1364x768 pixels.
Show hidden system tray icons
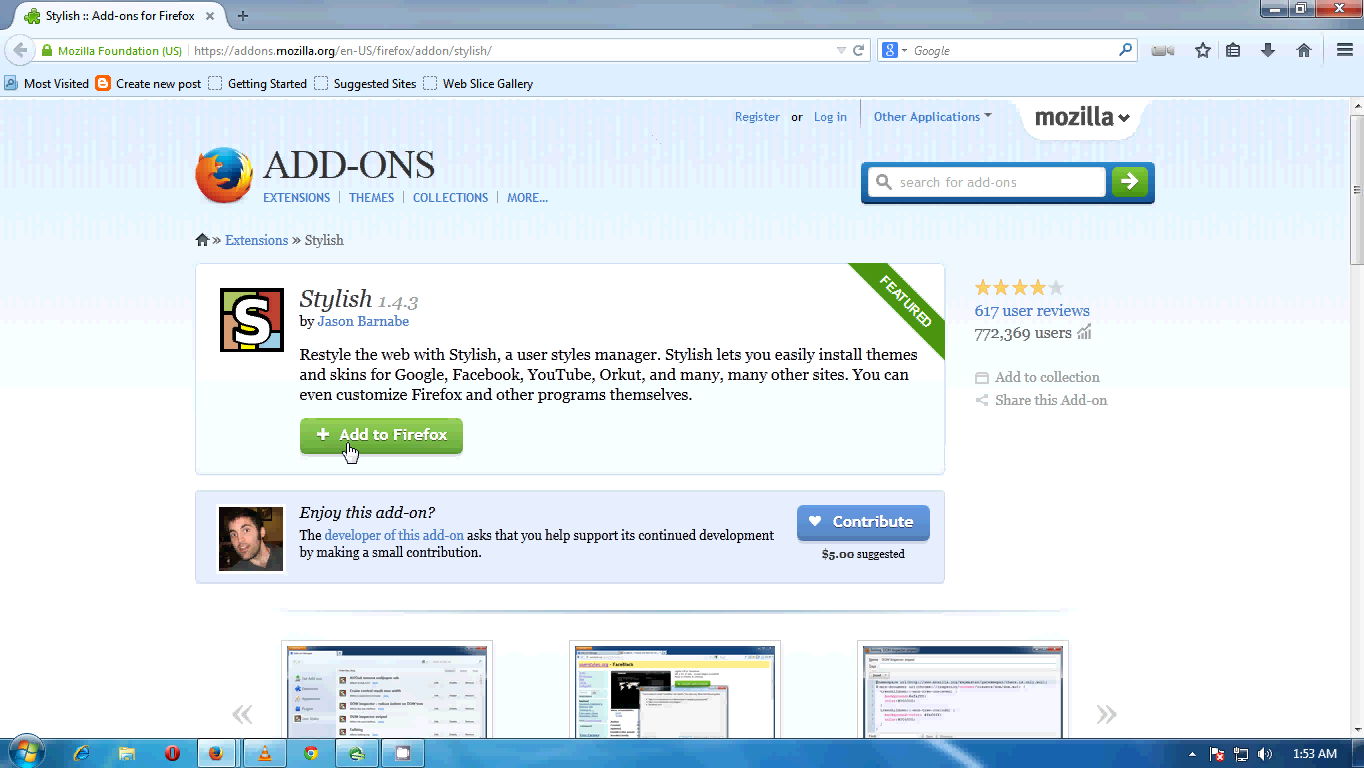pyautogui.click(x=1191, y=754)
